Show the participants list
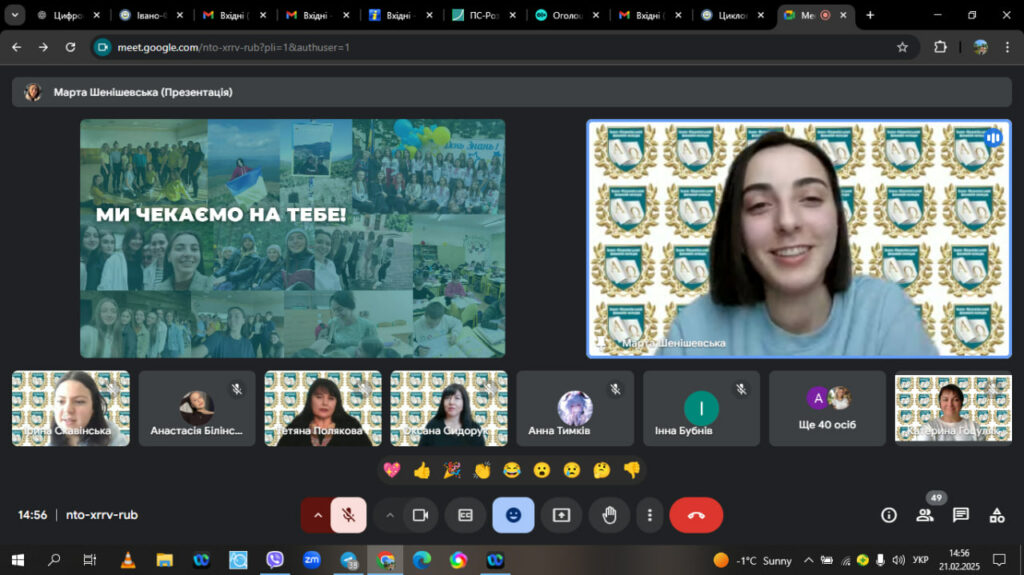 point(925,515)
